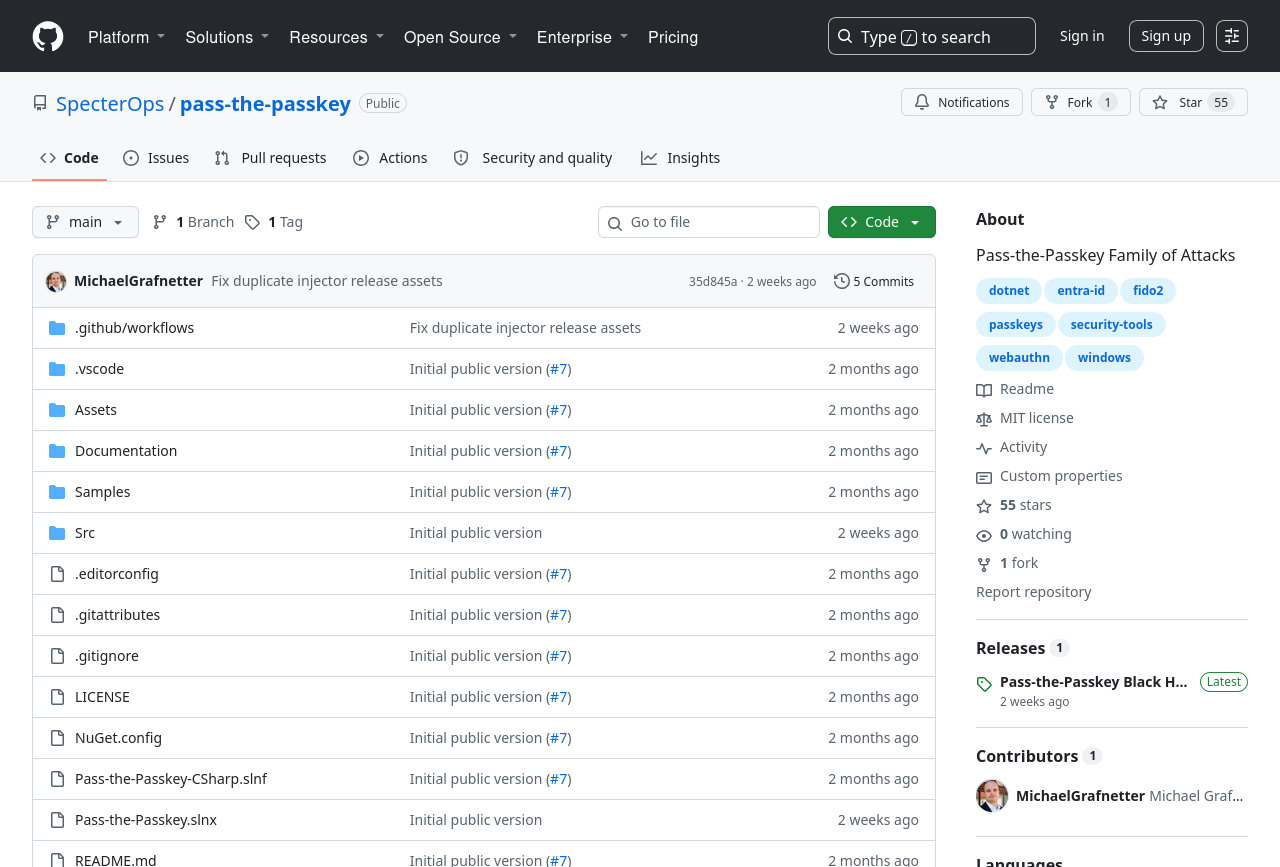Switch to the Pull requests tab
The width and height of the screenshot is (1280, 867).
270,158
